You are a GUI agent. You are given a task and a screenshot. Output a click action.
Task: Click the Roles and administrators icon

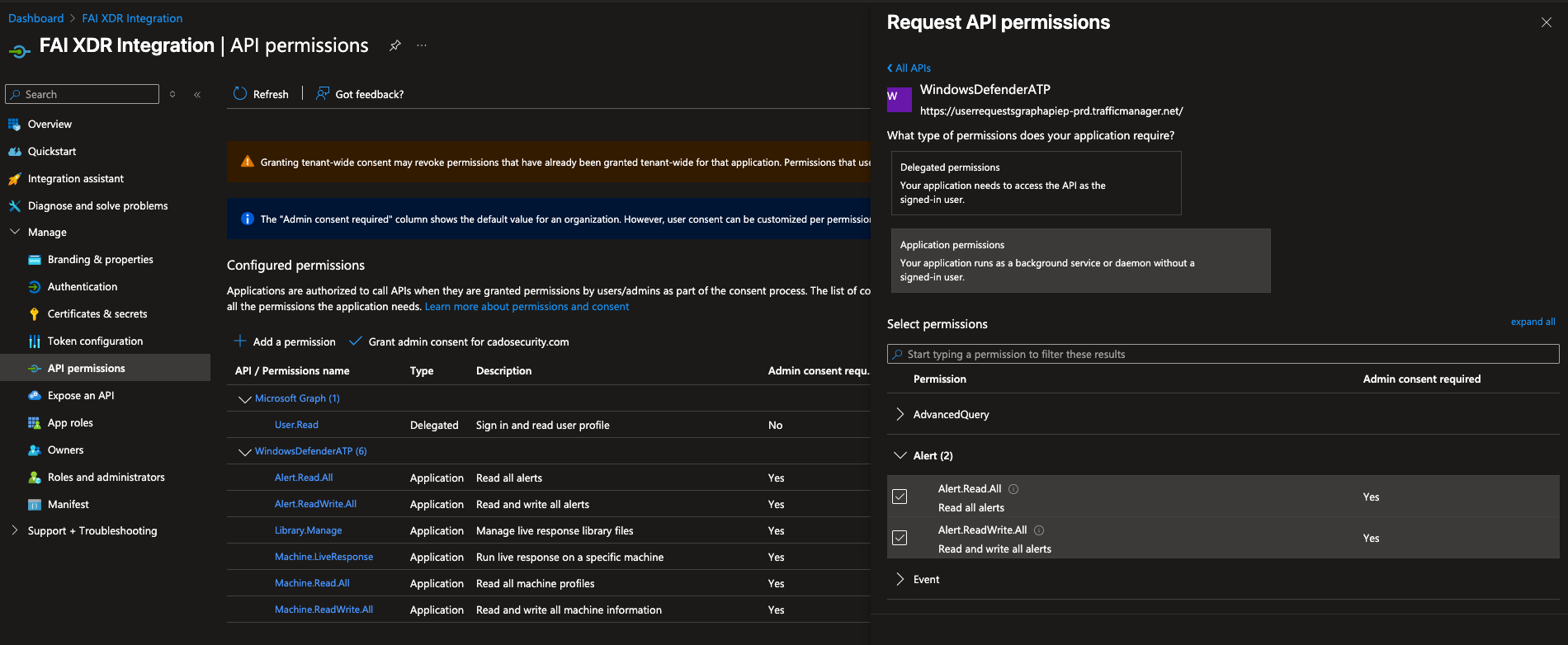point(34,478)
